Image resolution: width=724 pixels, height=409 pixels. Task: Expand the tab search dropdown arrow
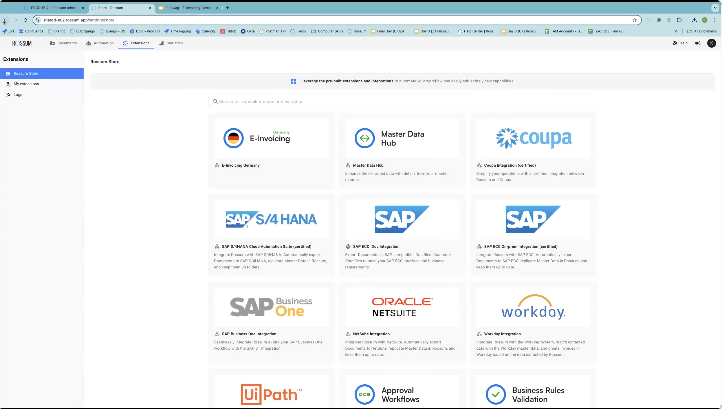[715, 8]
